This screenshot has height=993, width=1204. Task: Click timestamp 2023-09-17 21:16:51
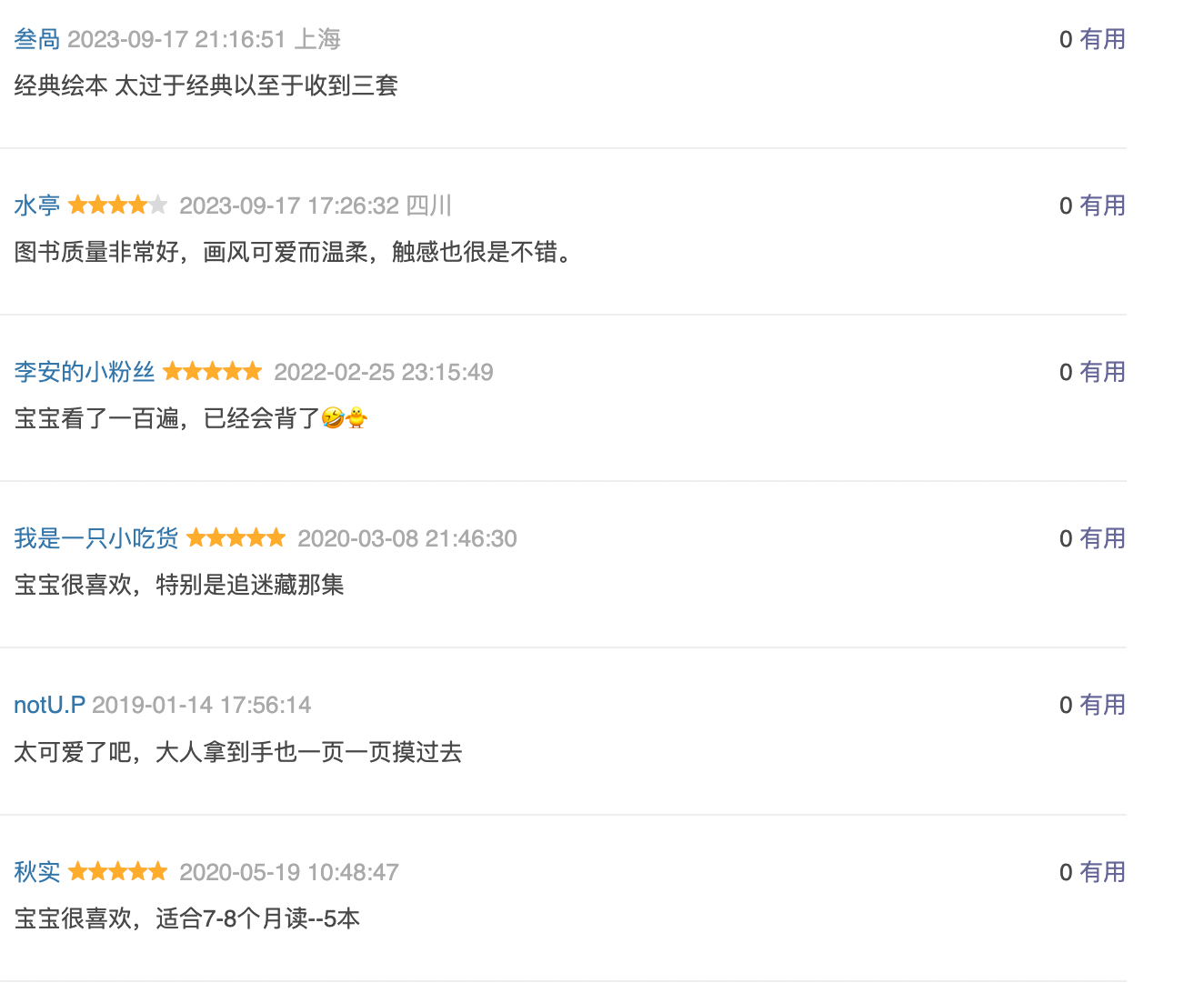point(177,39)
